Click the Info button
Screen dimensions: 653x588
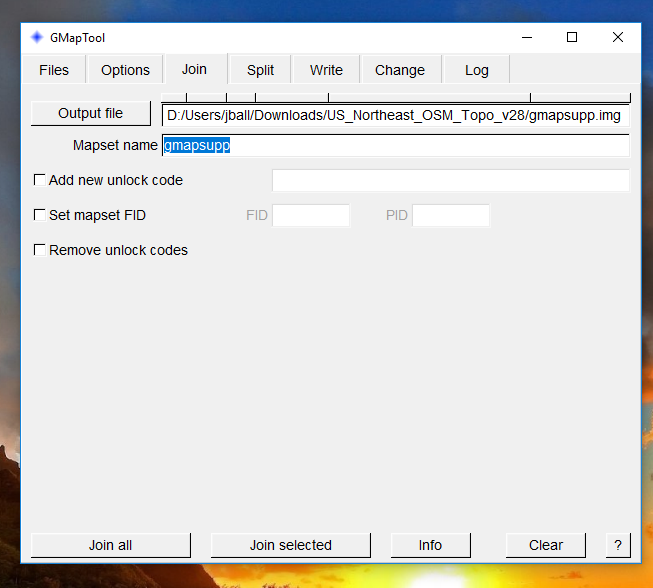[431, 545]
